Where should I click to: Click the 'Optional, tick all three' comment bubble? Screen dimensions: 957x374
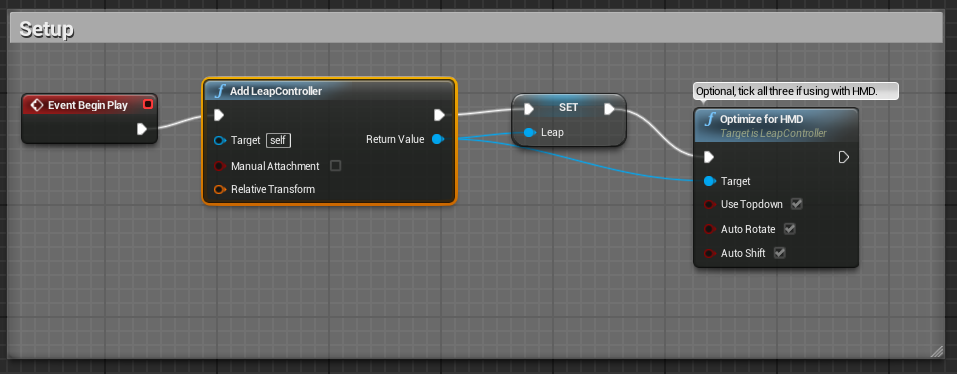(x=796, y=92)
